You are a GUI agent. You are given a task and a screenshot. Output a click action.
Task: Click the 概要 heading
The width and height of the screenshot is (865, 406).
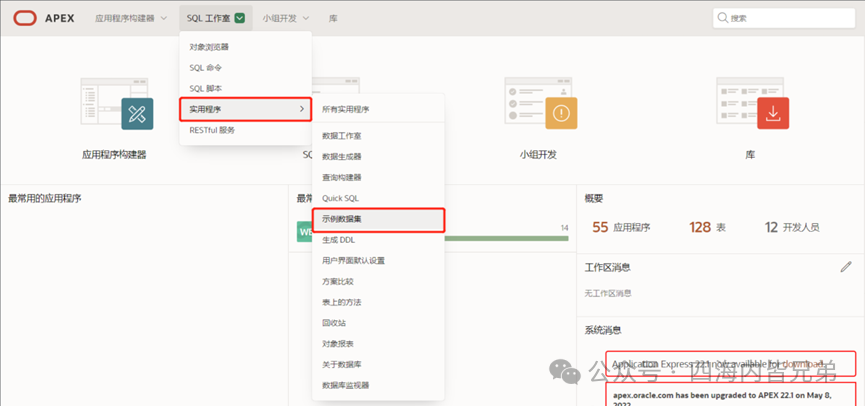594,199
